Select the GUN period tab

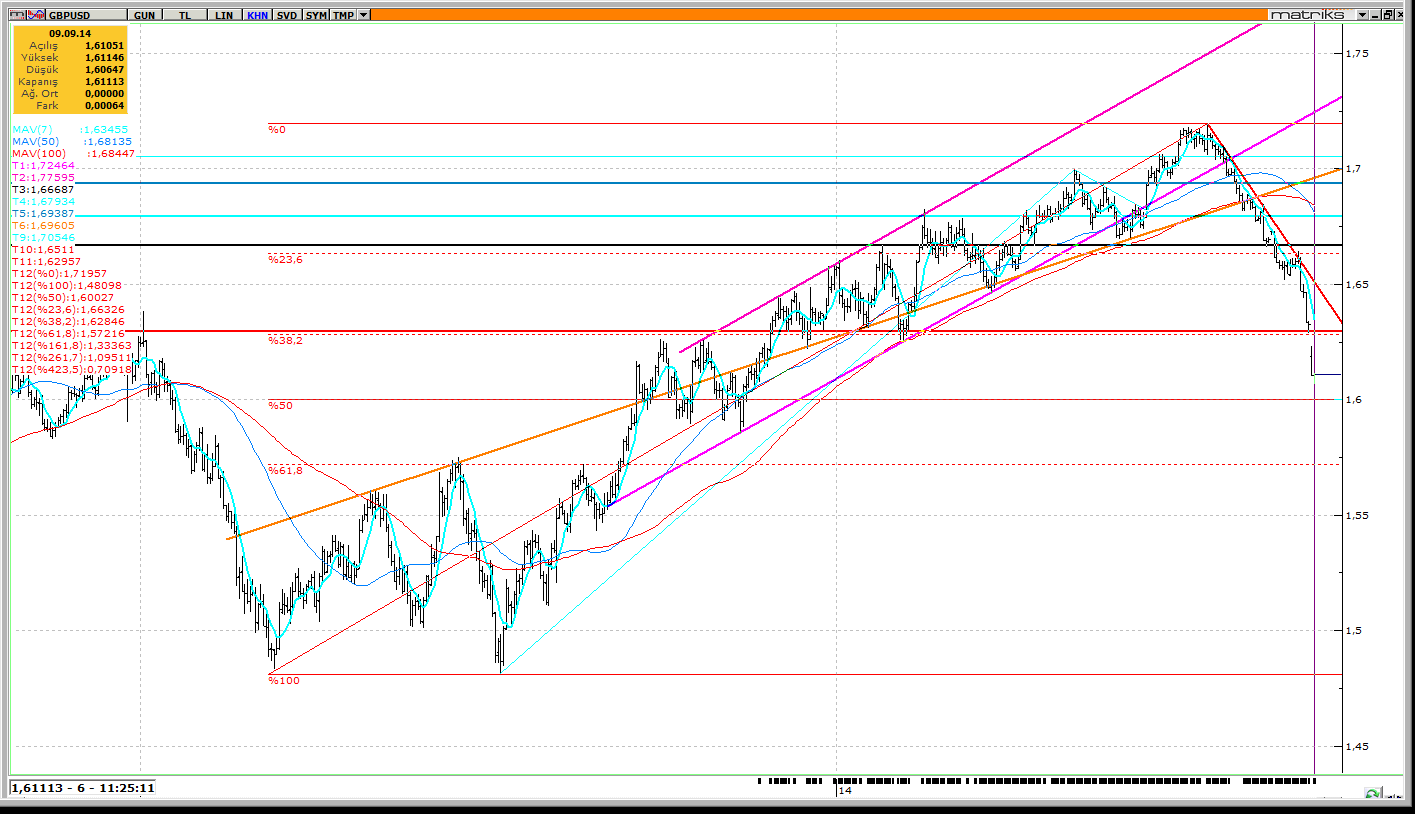tap(144, 15)
